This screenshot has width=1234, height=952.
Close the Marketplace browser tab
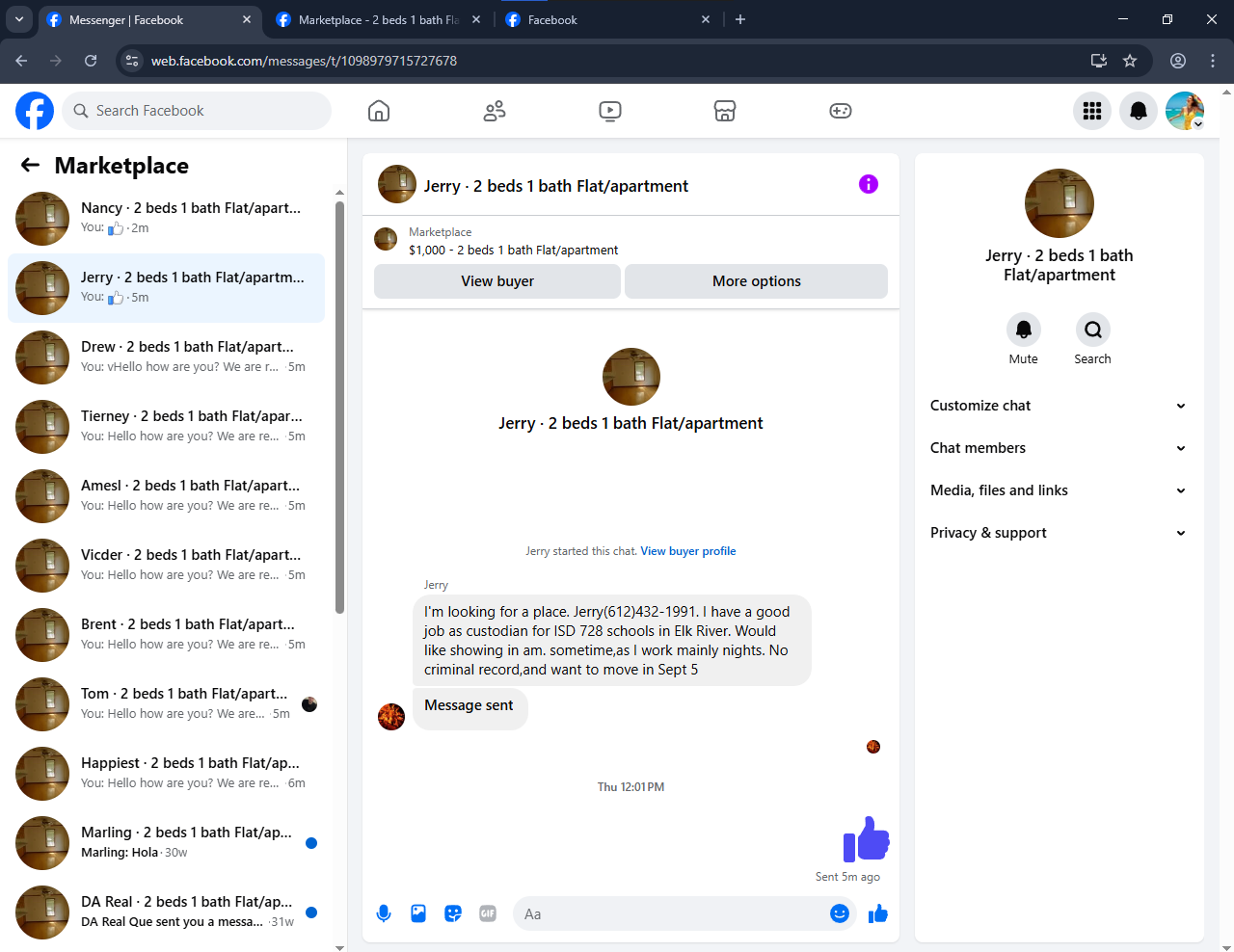476,19
